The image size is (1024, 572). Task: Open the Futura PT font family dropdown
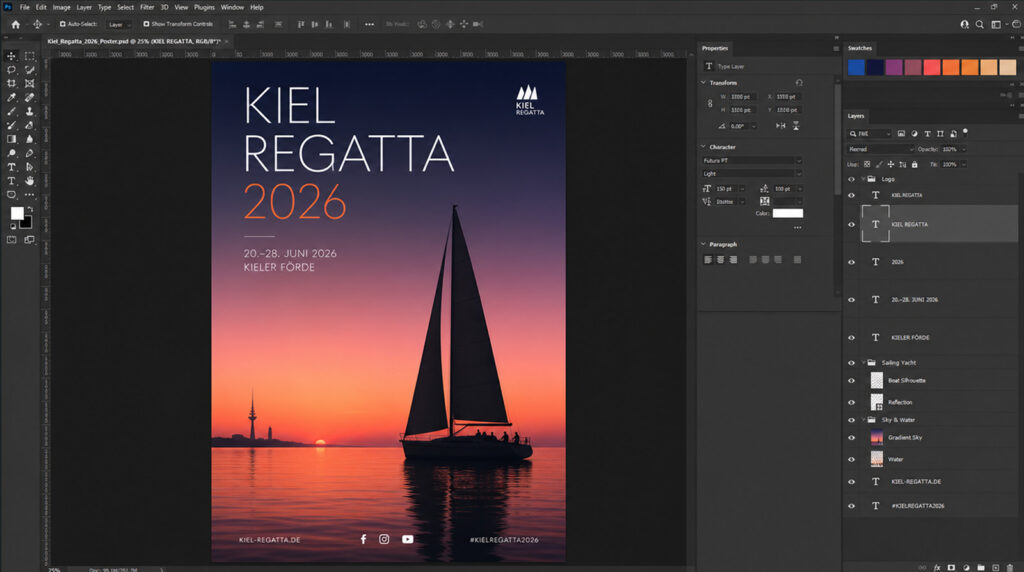752,160
